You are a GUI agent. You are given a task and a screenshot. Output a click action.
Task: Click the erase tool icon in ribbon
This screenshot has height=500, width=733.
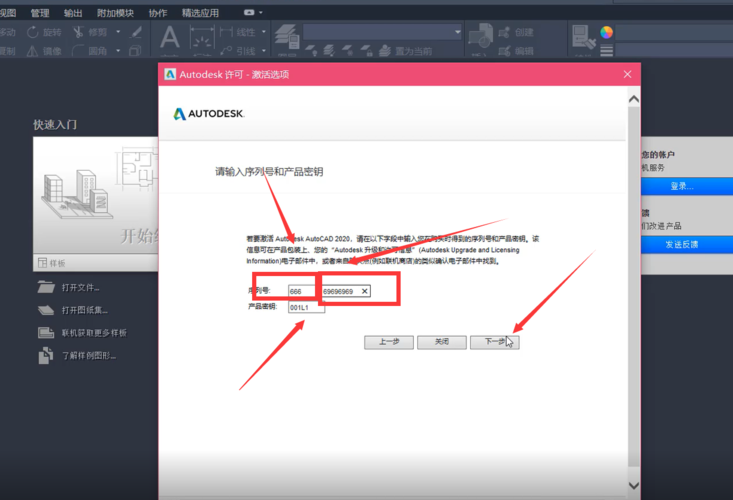[x=136, y=32]
